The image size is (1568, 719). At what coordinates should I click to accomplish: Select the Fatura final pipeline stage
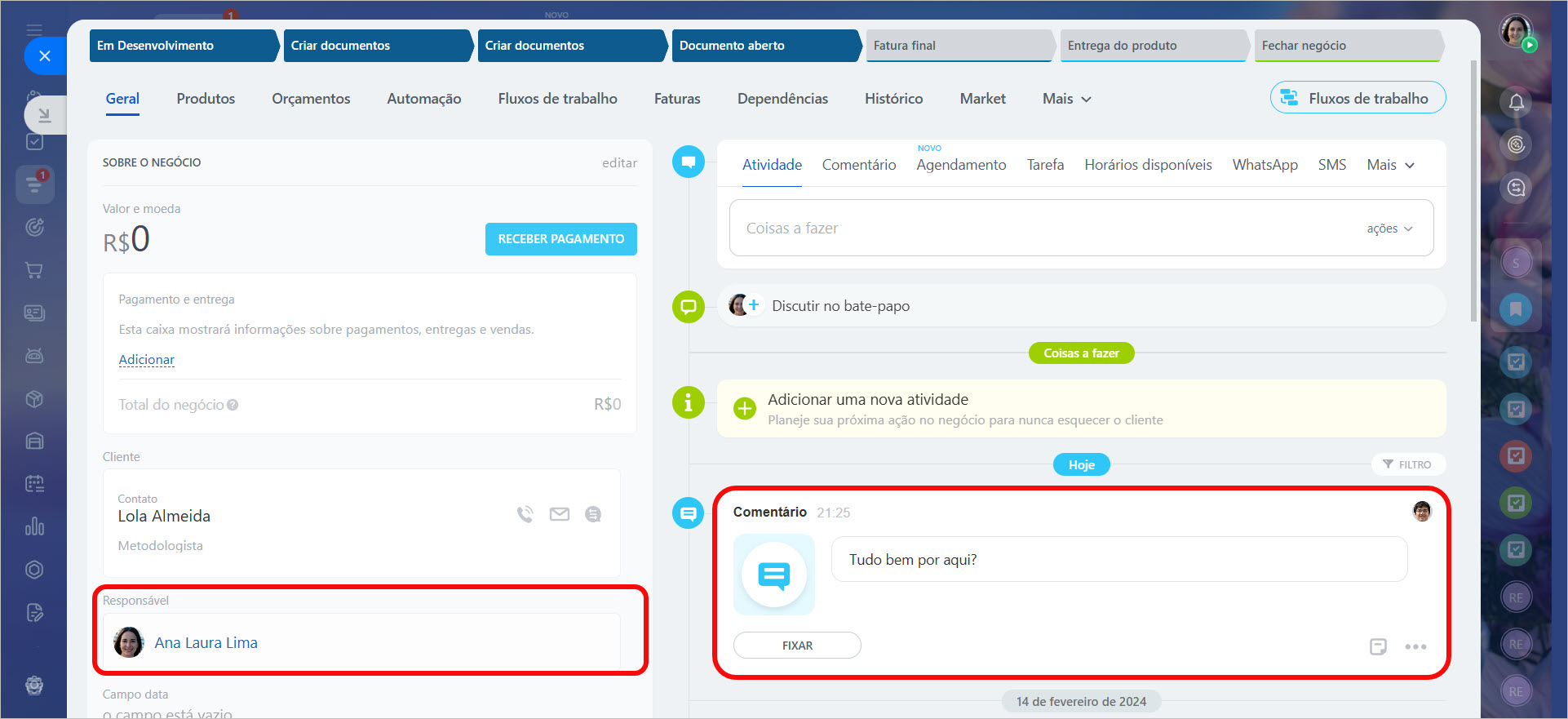pyautogui.click(x=960, y=46)
